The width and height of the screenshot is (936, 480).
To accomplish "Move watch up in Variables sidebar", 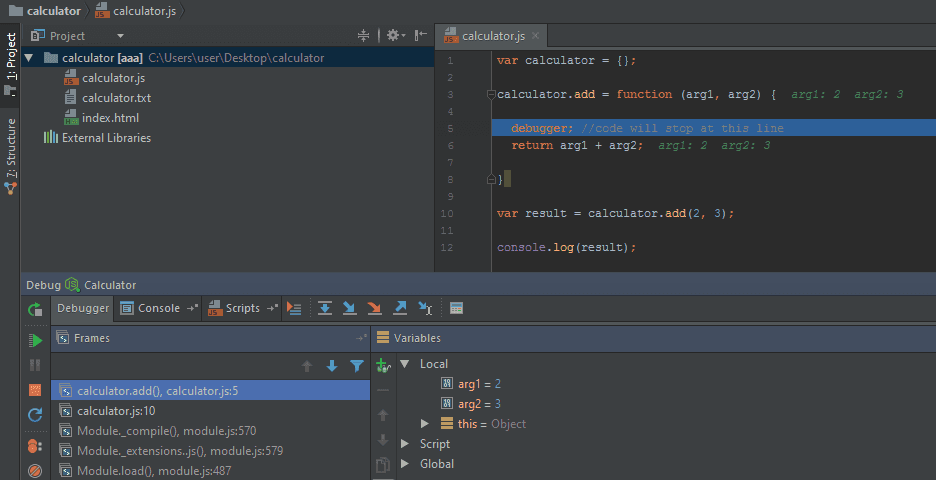I will [383, 415].
